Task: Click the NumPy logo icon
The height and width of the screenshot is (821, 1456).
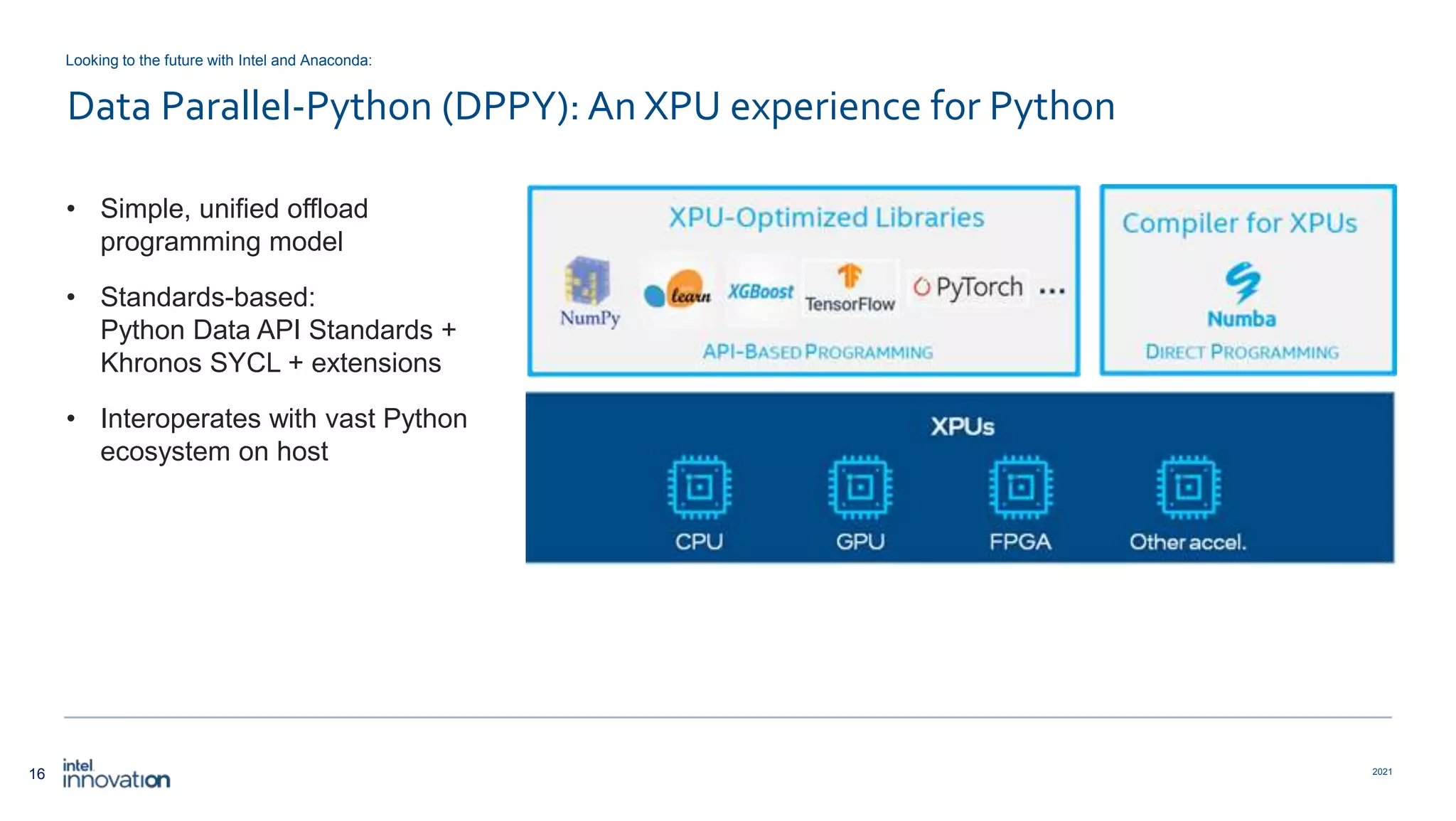Action: point(587,281)
